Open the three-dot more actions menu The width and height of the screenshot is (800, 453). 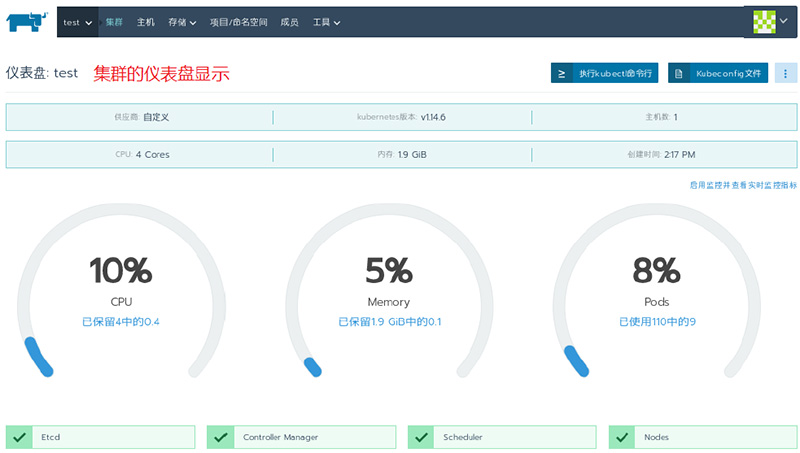click(x=786, y=73)
